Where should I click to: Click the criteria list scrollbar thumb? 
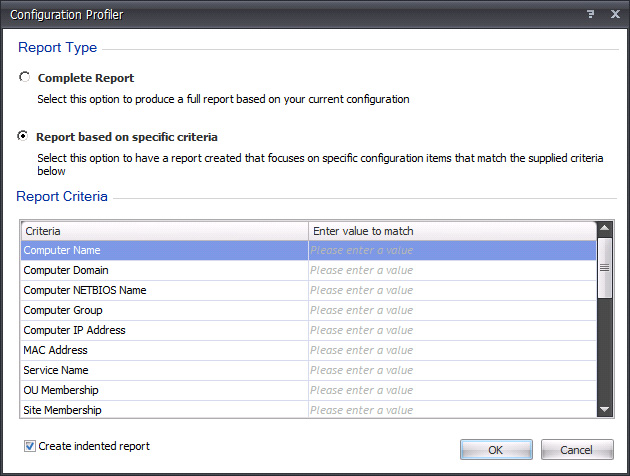pos(604,267)
